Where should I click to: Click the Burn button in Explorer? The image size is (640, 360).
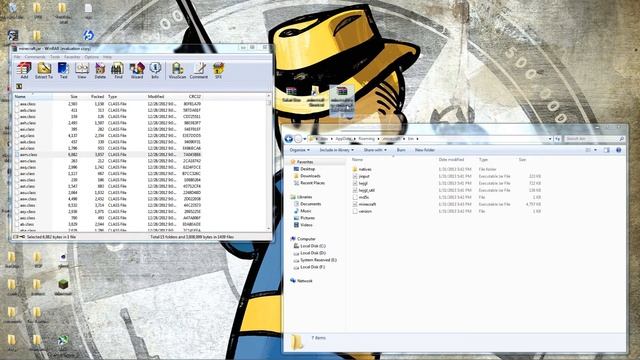point(401,150)
